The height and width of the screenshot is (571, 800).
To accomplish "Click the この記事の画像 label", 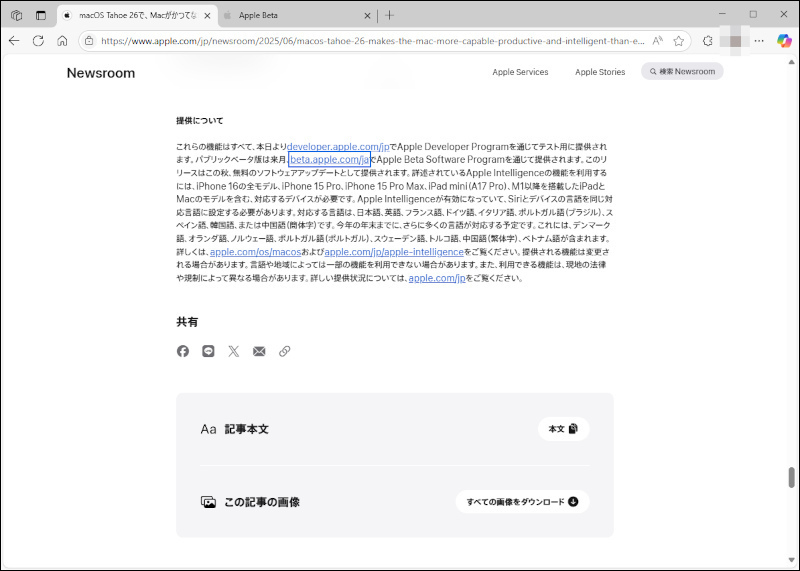I will (262, 502).
